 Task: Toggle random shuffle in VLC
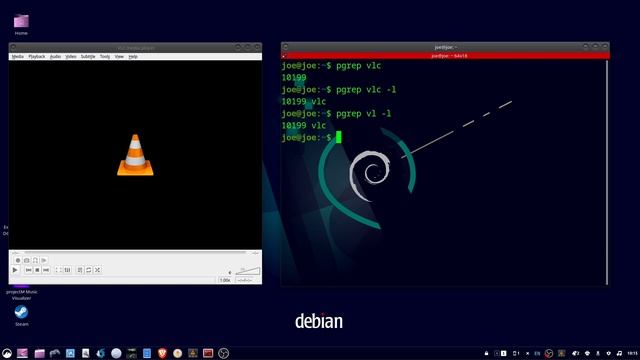pyautogui.click(x=98, y=270)
